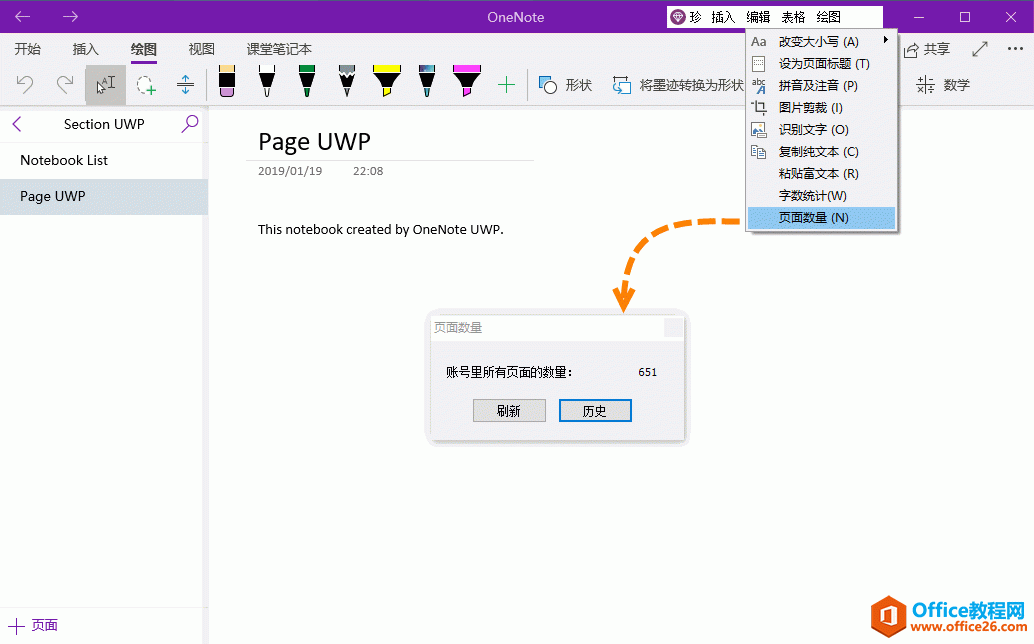The height and width of the screenshot is (644, 1034).
Task: Click the green plus to add a pen
Action: coord(507,85)
